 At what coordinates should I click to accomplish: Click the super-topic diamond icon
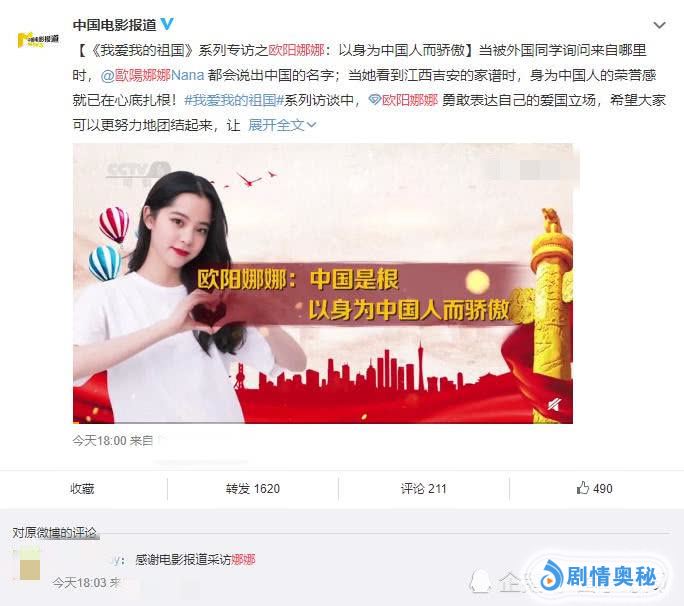(374, 100)
